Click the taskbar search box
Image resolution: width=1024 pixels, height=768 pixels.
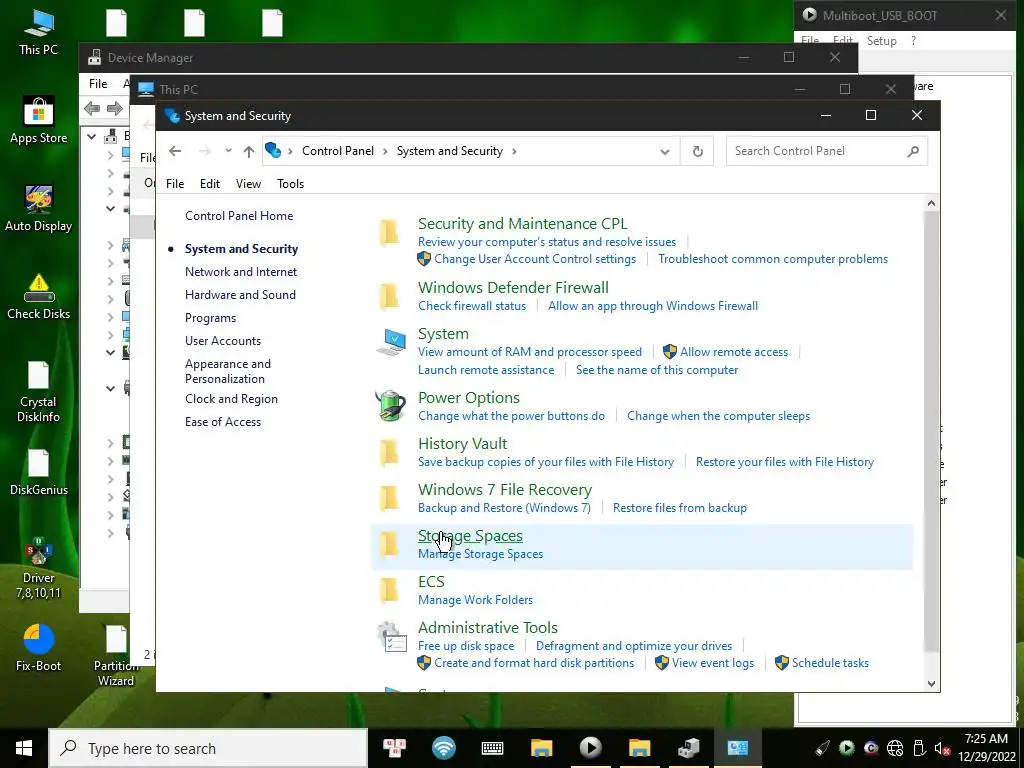[x=208, y=748]
